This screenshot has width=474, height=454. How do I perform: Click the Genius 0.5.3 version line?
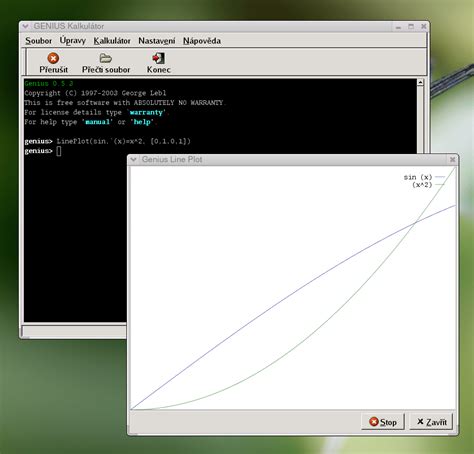(x=49, y=83)
